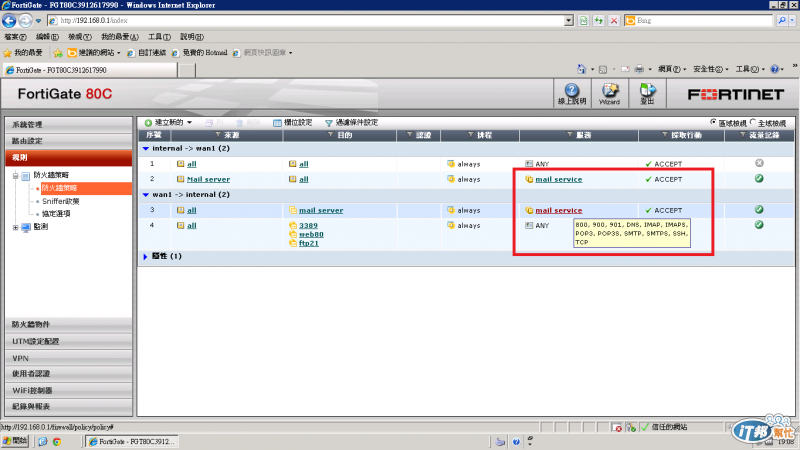Image resolution: width=800 pixels, height=450 pixels.
Task: Open UTM settings (UTM設定配置) menu
Action: click(x=69, y=341)
